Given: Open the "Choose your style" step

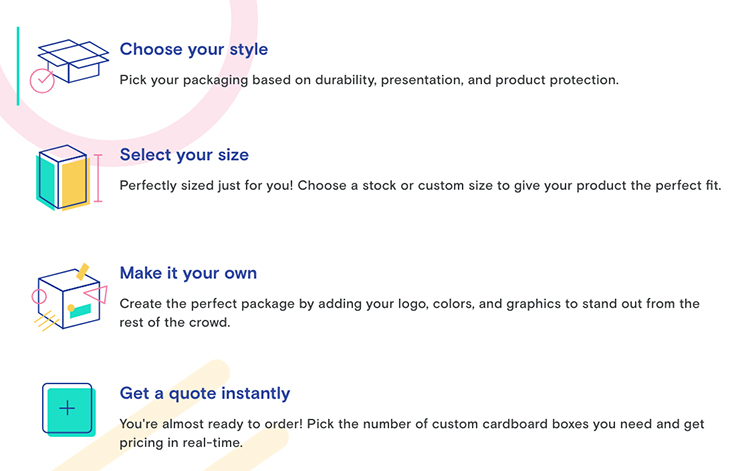Looking at the screenshot, I should point(193,49).
